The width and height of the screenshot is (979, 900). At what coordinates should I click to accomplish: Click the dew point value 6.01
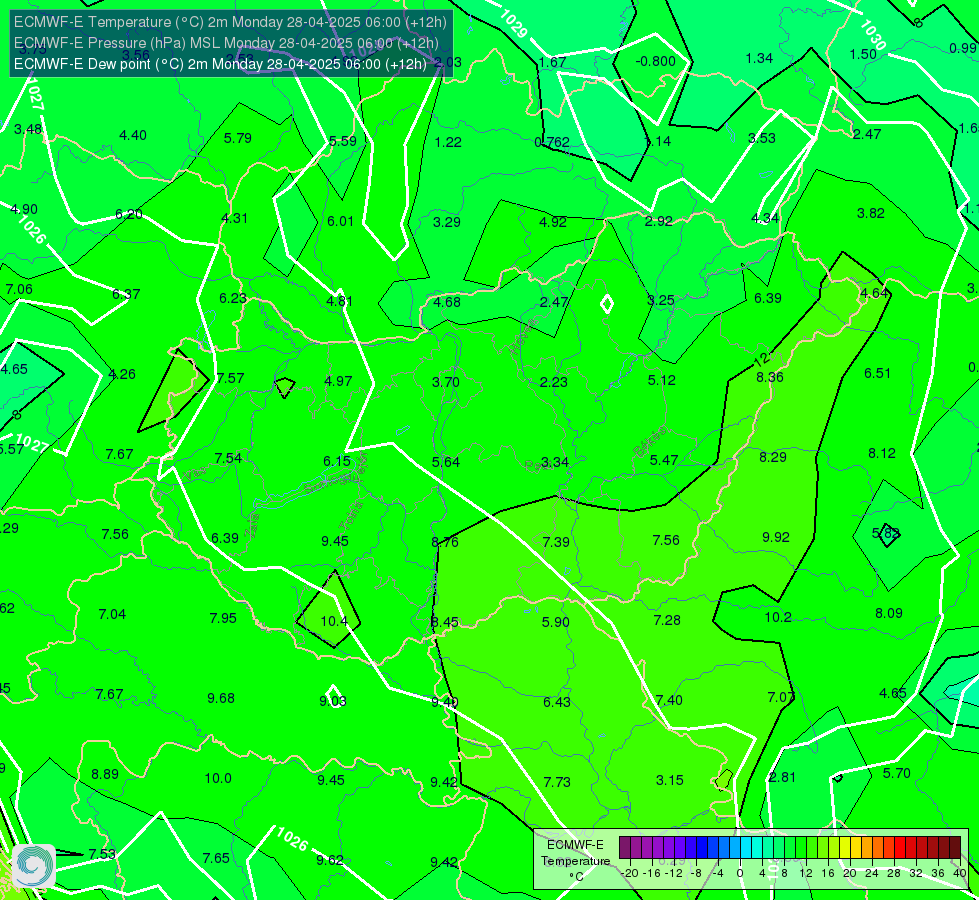[x=340, y=221]
